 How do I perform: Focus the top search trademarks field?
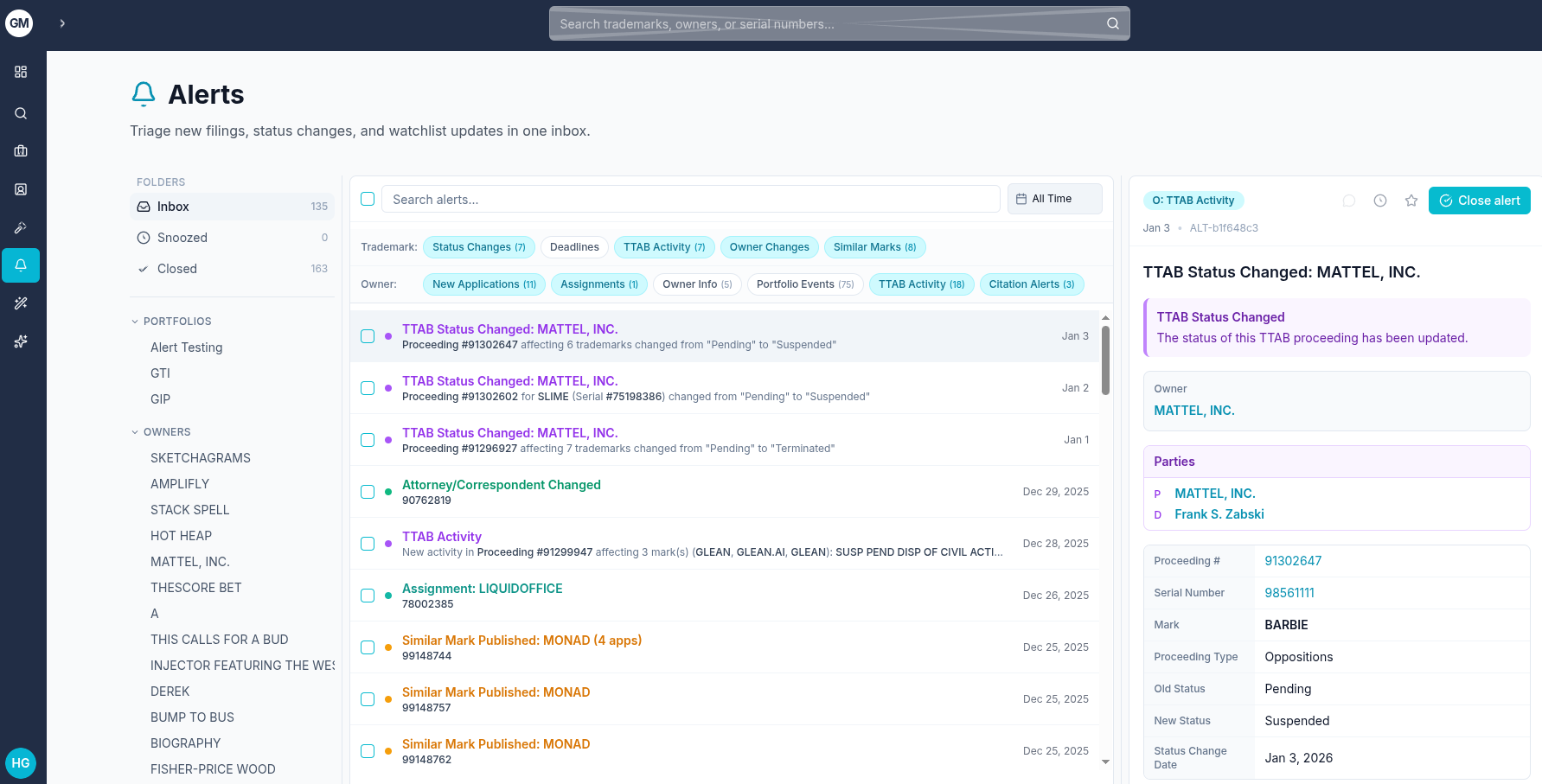tap(839, 23)
